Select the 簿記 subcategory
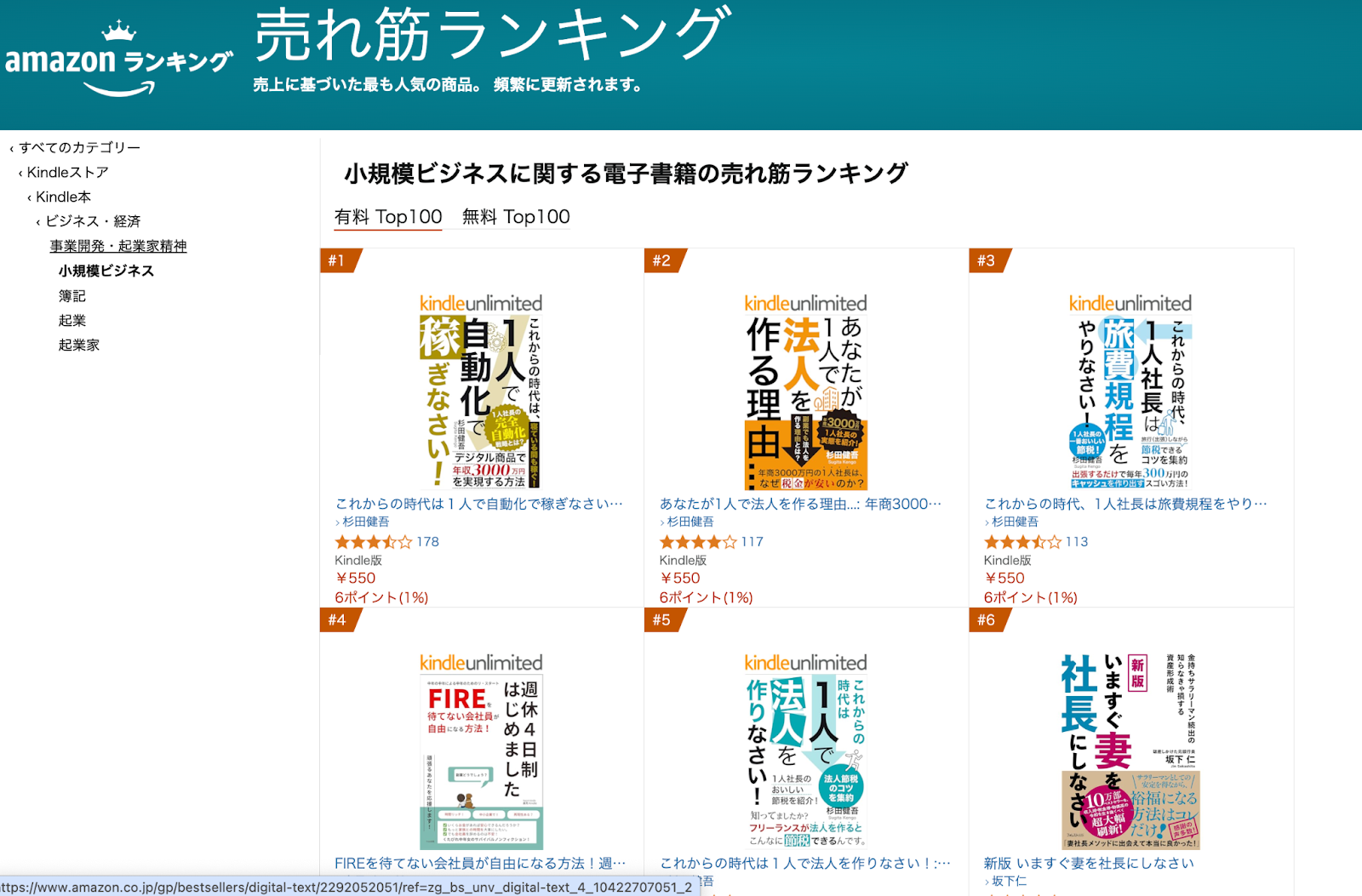The width and height of the screenshot is (1362, 896). pyautogui.click(x=72, y=295)
